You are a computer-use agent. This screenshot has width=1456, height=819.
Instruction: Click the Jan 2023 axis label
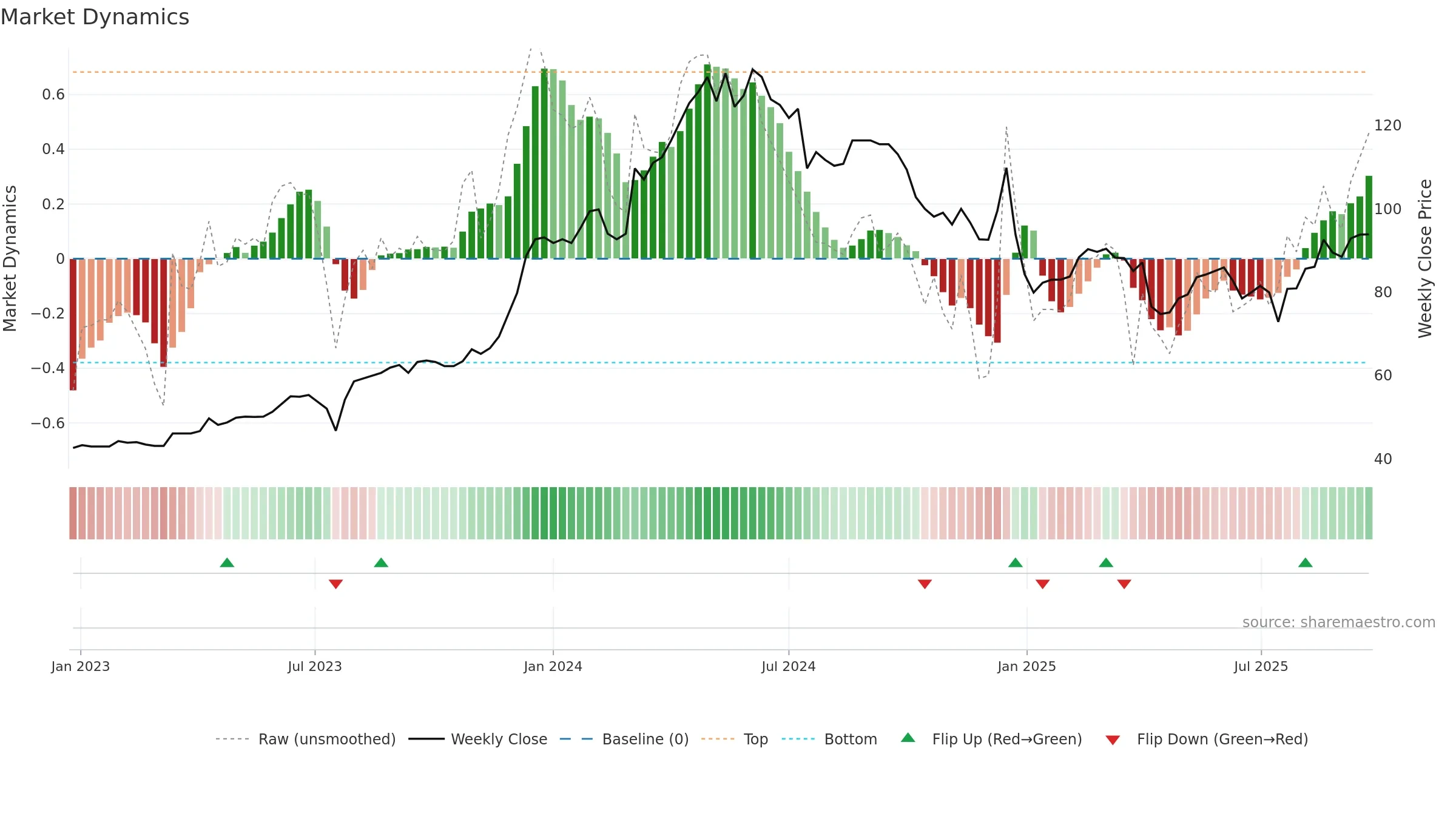click(x=81, y=666)
